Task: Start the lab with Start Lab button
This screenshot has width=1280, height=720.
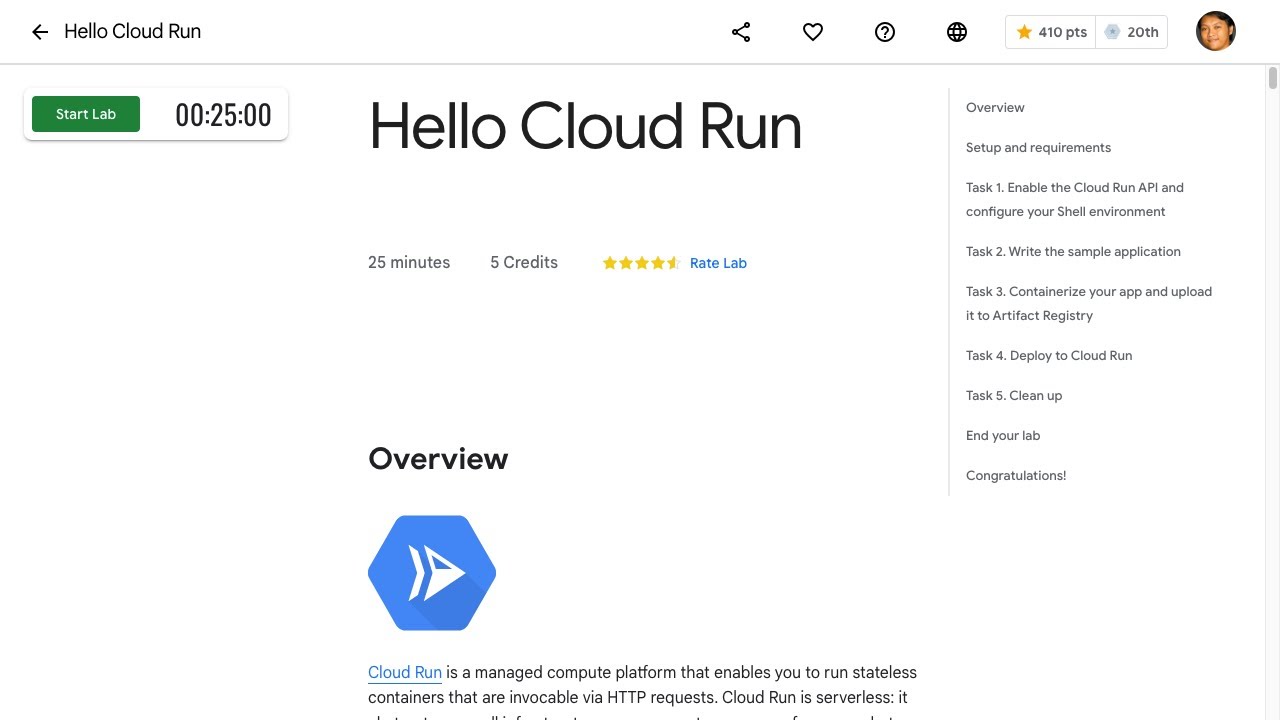Action: click(86, 114)
